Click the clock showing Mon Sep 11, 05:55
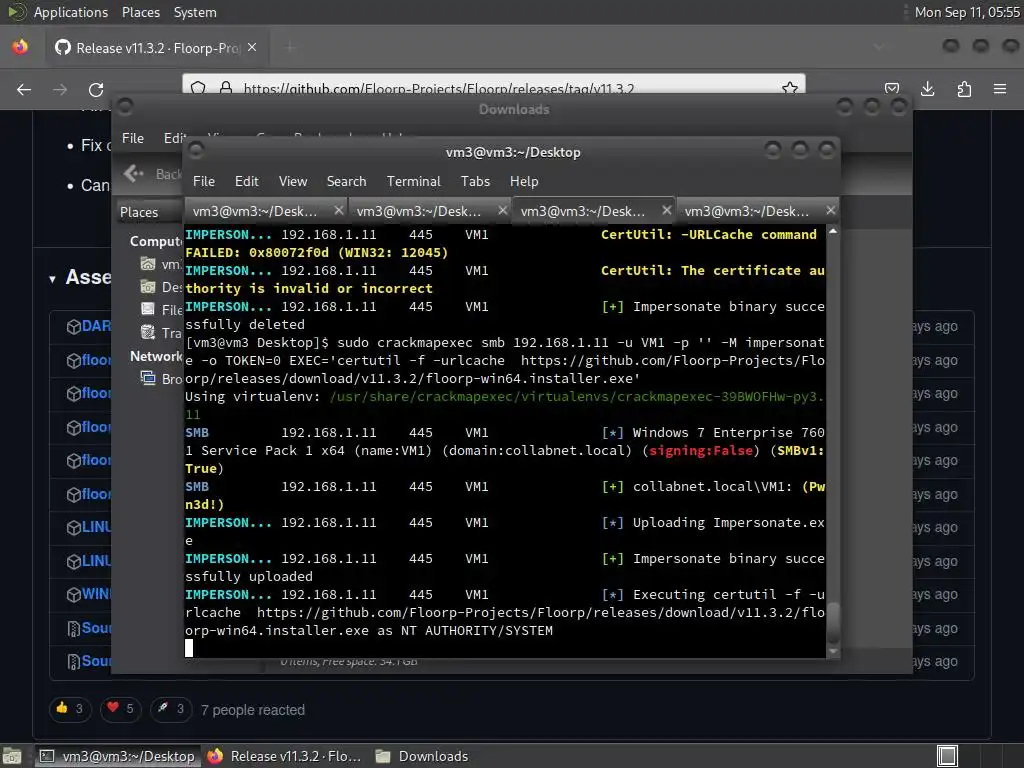This screenshot has width=1024, height=768. 967,12
